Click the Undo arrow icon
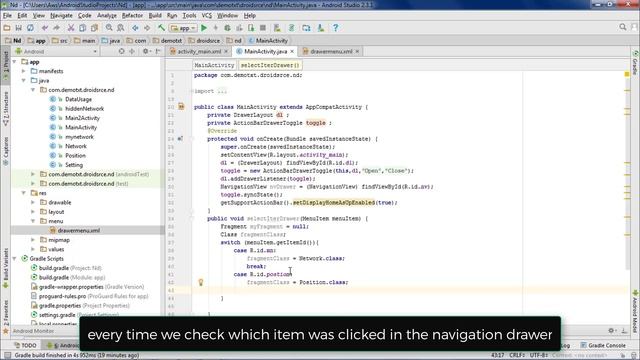This screenshot has height=360, width=640. [45, 28]
